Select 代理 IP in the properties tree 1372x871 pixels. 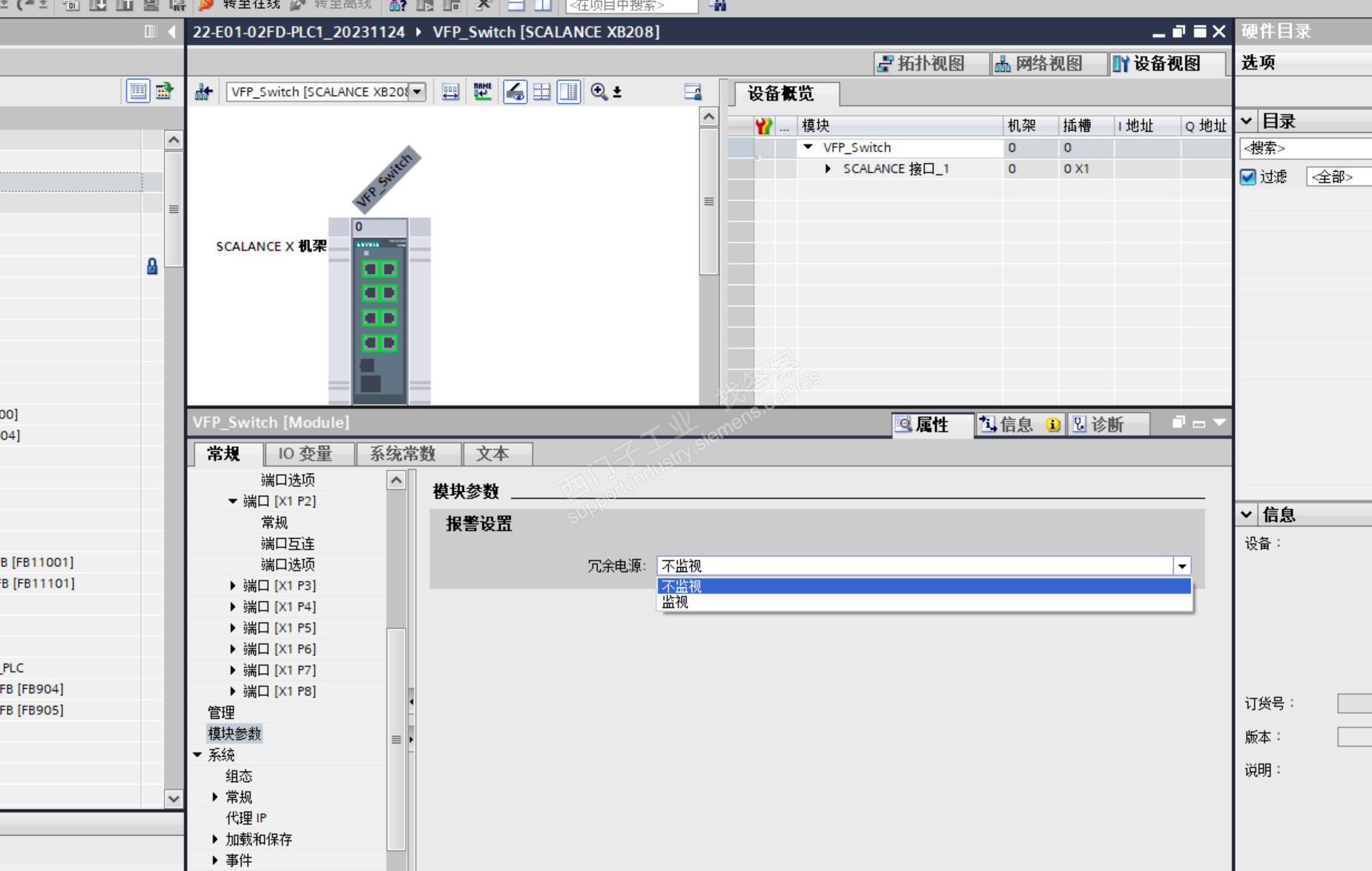pos(246,818)
